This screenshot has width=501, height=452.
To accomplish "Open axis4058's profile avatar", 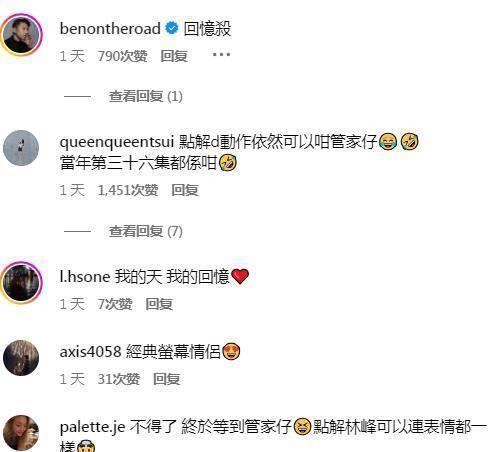I will [21, 358].
